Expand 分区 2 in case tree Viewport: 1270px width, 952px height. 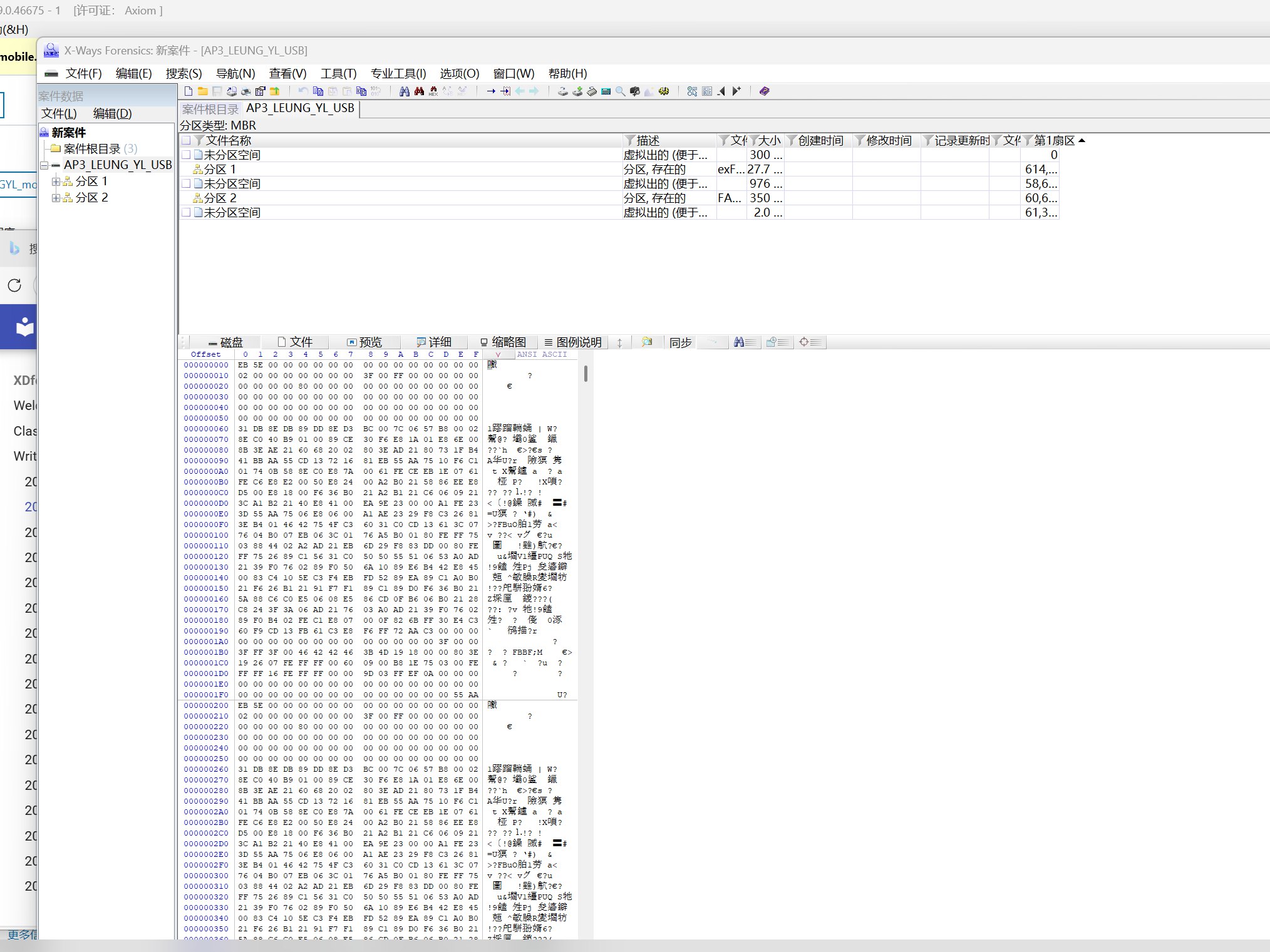point(56,198)
